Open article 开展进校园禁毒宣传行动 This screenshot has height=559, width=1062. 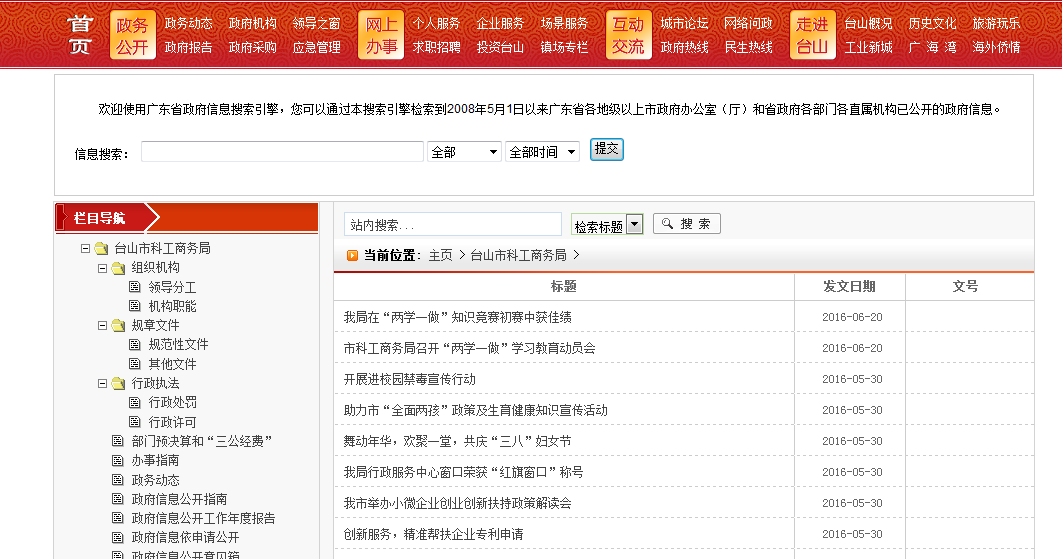click(x=409, y=379)
